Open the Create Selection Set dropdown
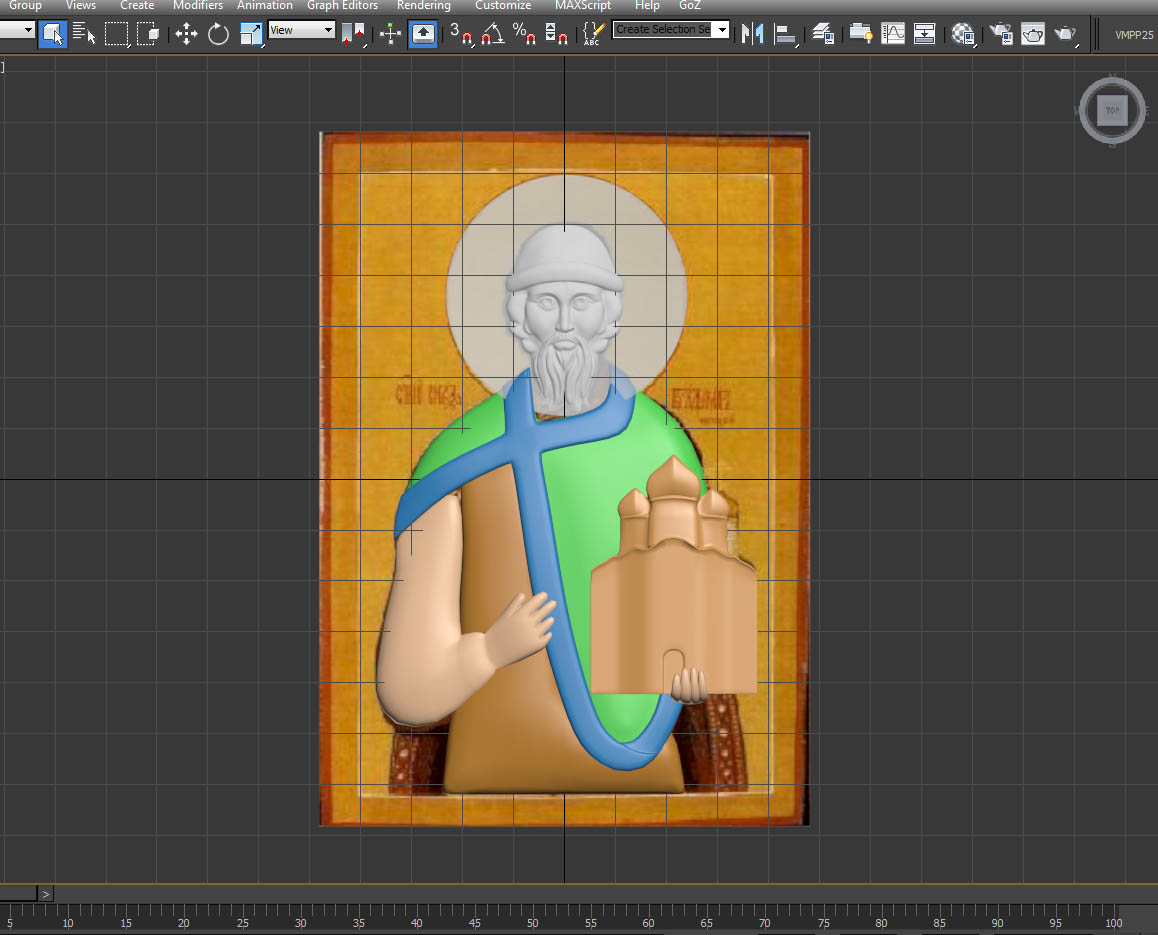Screen dimensions: 1158x935 pyautogui.click(x=721, y=30)
